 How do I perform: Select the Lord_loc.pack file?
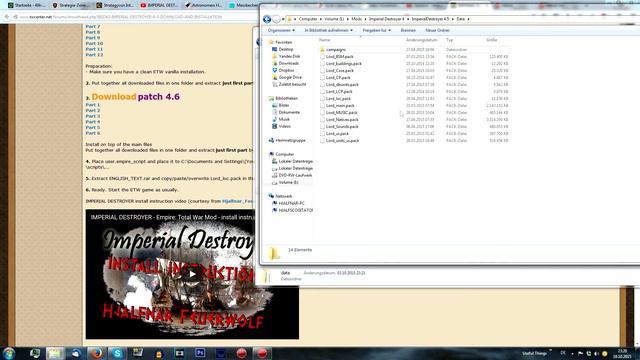[338, 99]
